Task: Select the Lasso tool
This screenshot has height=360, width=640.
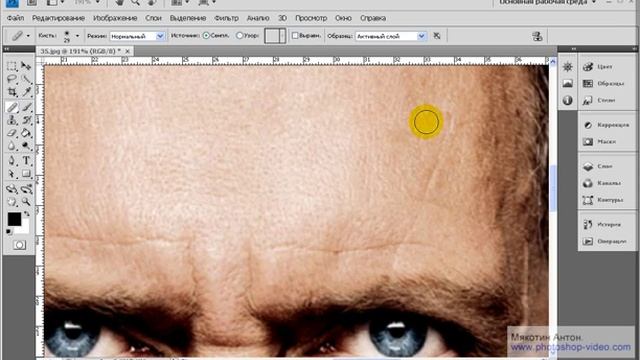Action: click(x=12, y=79)
